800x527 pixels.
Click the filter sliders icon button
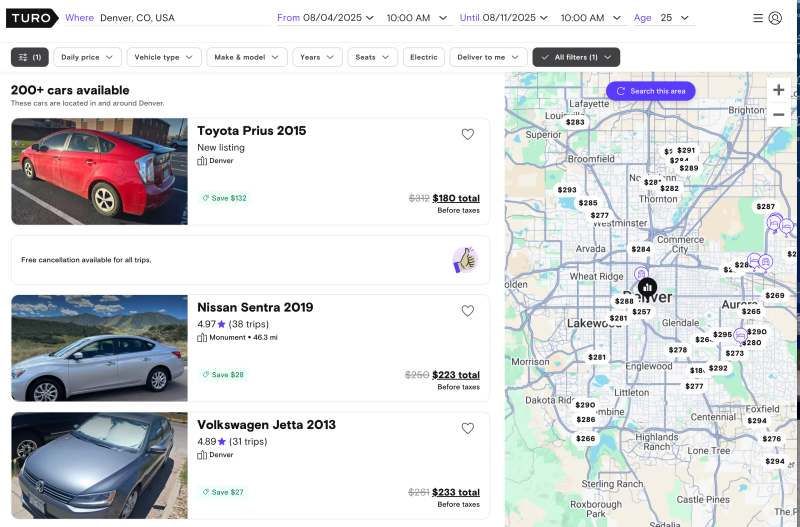(30, 57)
